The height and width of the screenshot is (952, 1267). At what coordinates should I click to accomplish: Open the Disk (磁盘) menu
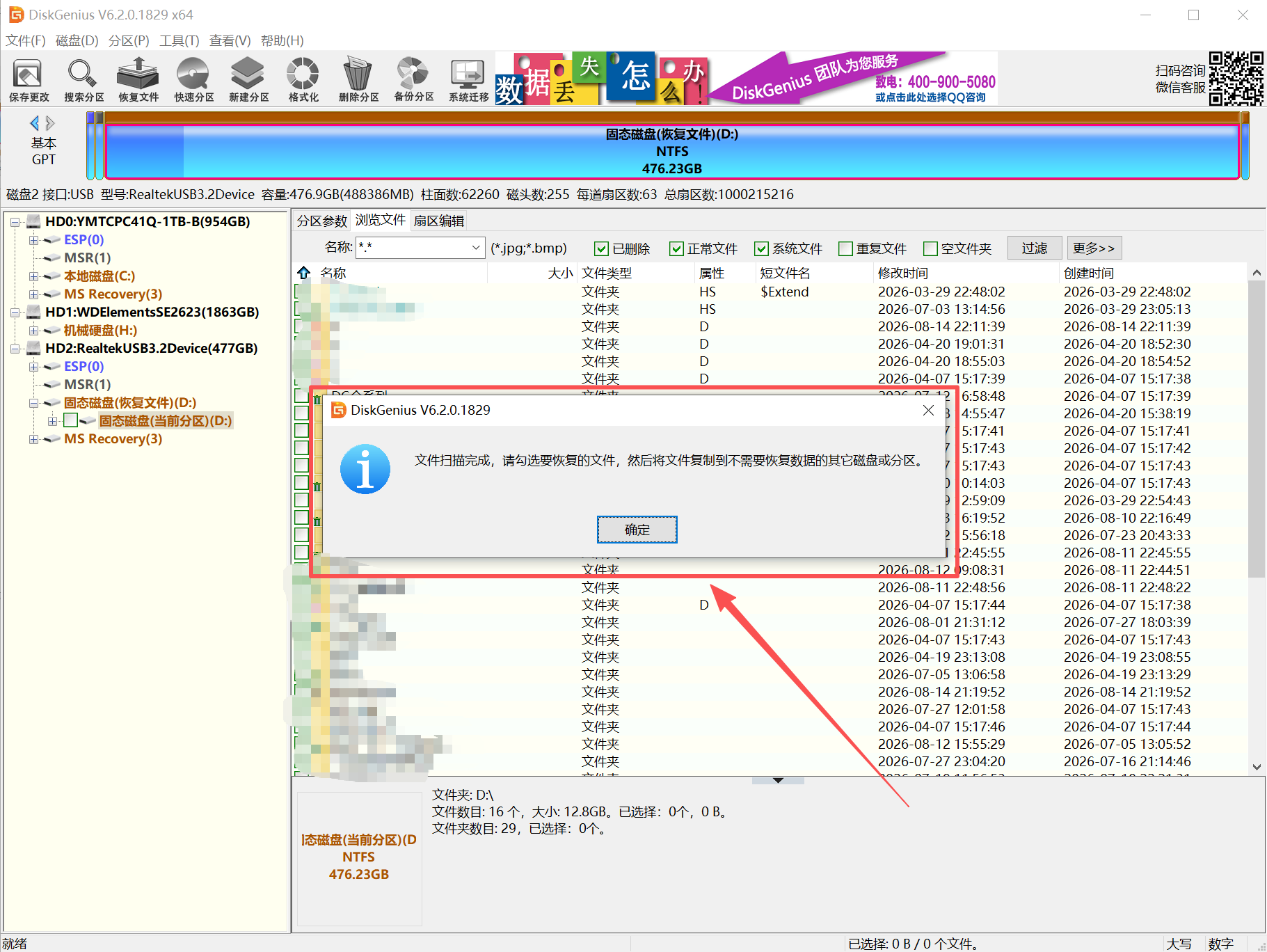coord(77,40)
